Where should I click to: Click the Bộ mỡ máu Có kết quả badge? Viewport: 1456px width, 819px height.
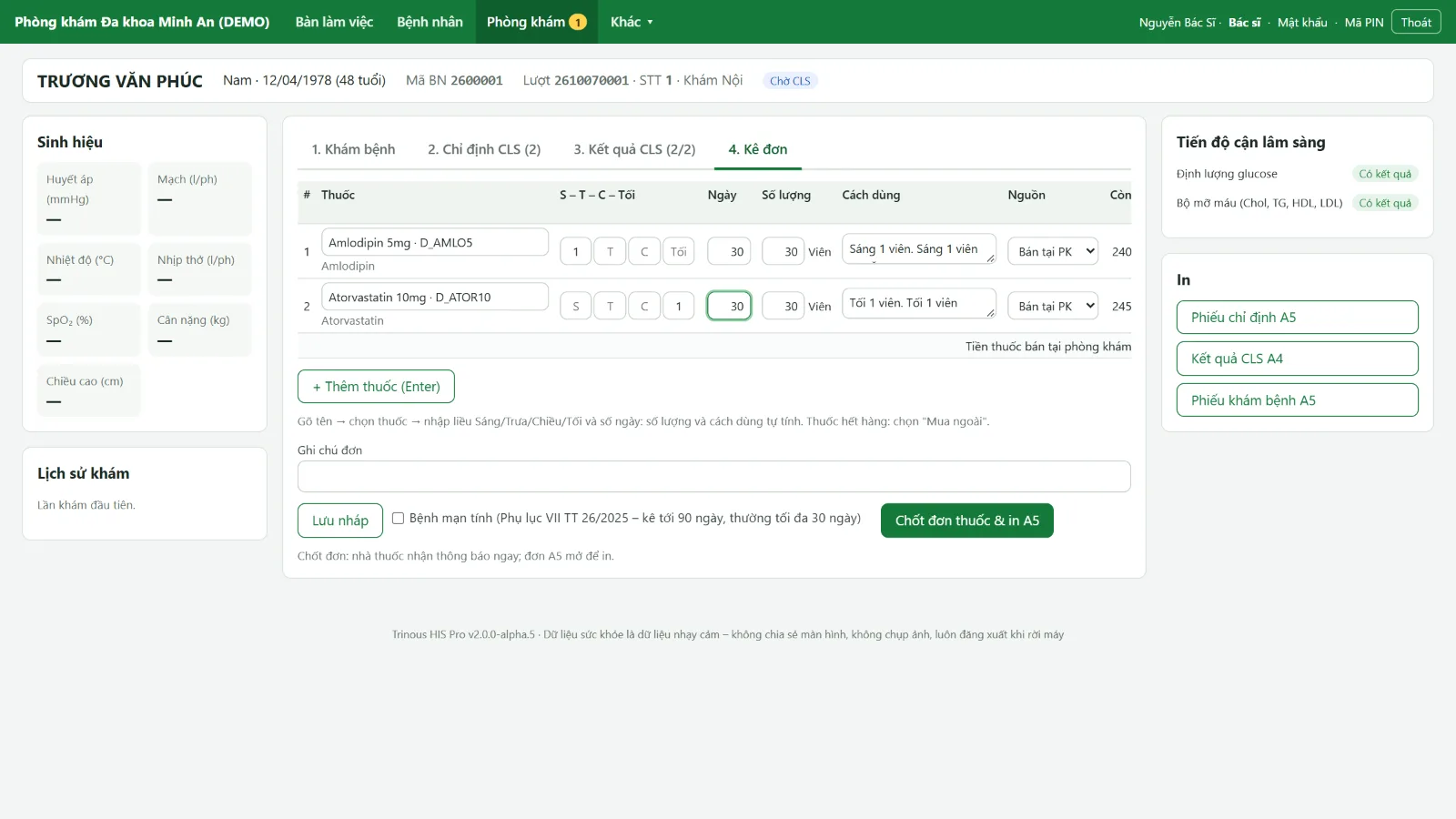(1385, 203)
